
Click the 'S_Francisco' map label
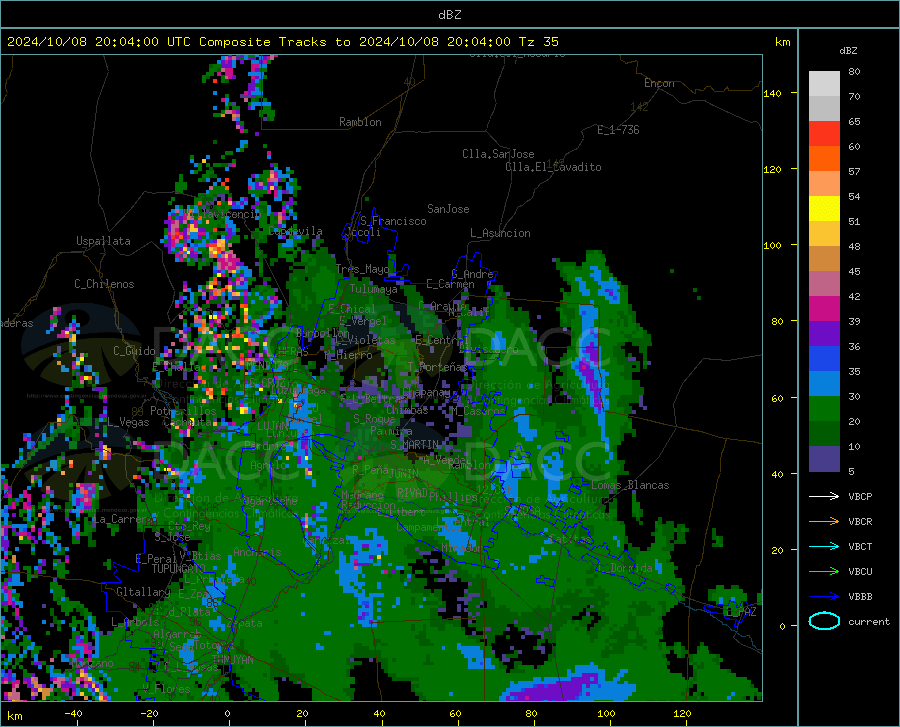(x=393, y=221)
